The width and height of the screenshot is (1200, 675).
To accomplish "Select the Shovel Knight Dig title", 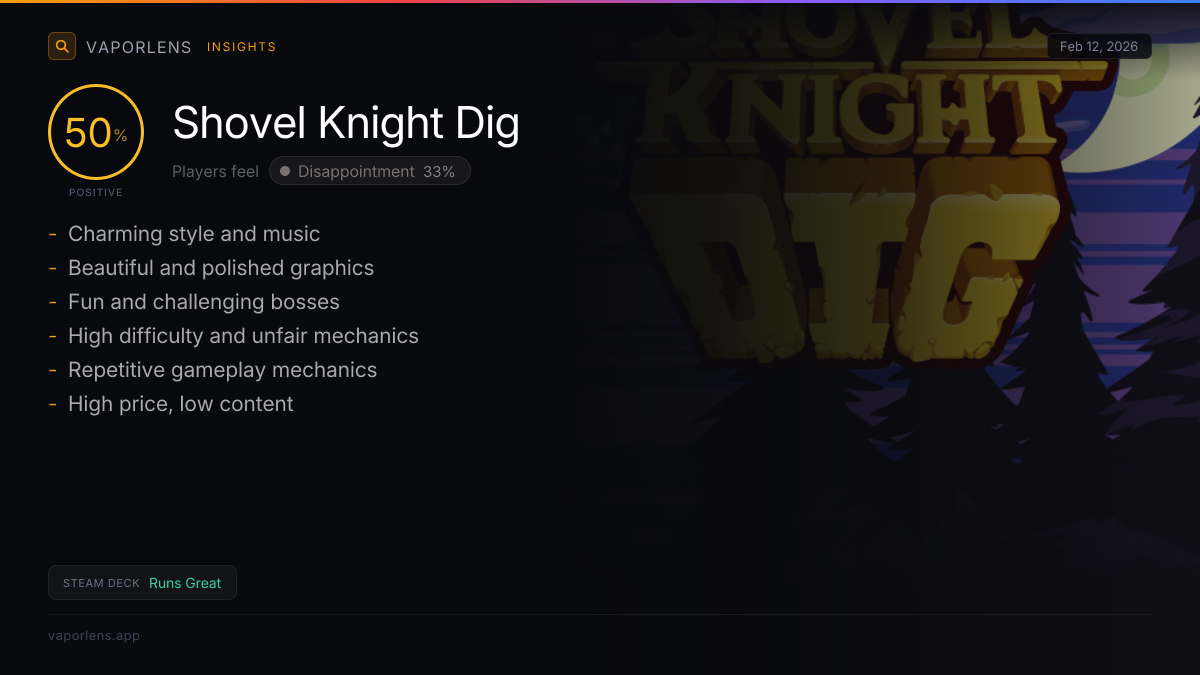I will [346, 123].
